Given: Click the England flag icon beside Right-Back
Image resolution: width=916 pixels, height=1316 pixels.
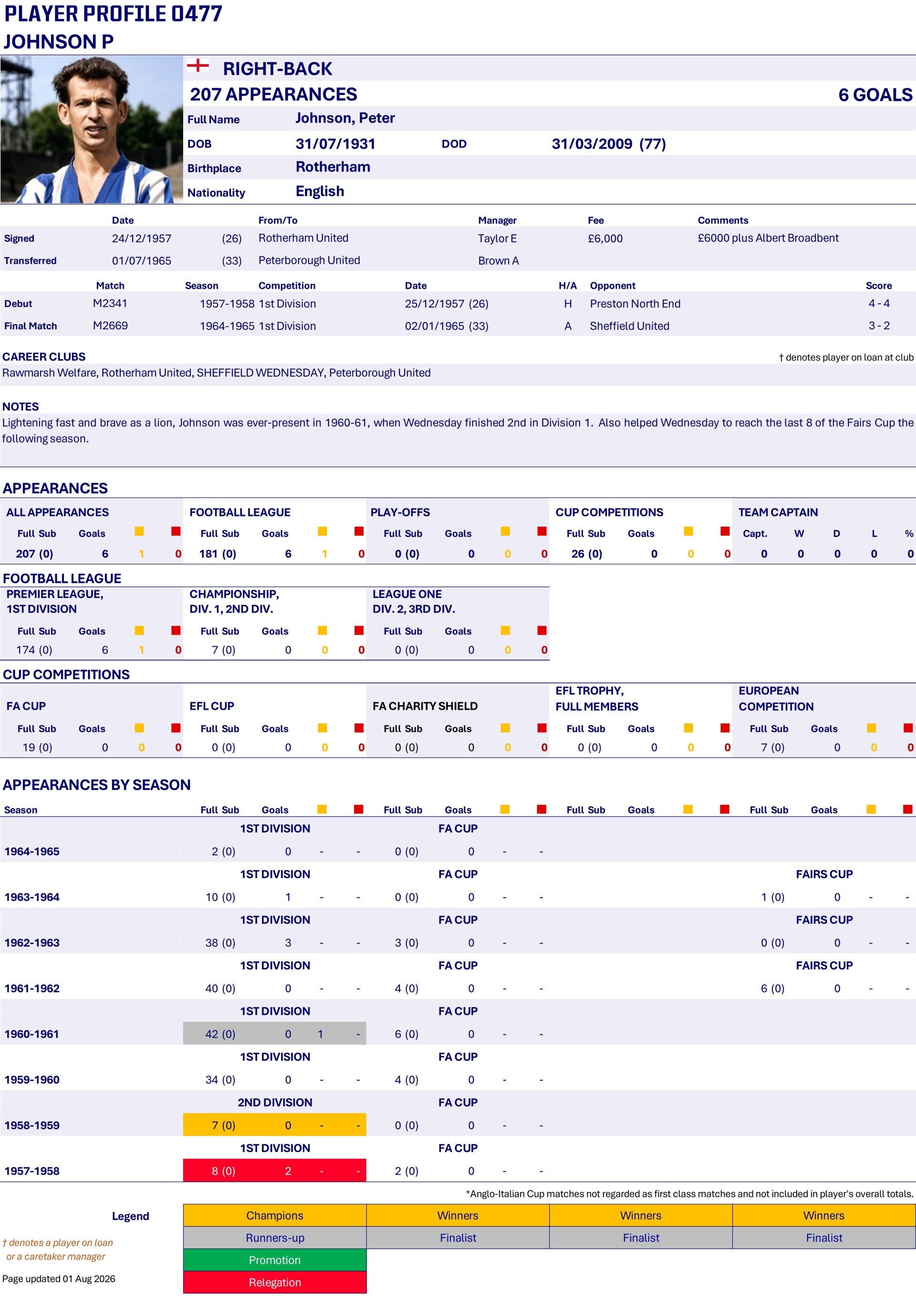Looking at the screenshot, I should tap(198, 65).
